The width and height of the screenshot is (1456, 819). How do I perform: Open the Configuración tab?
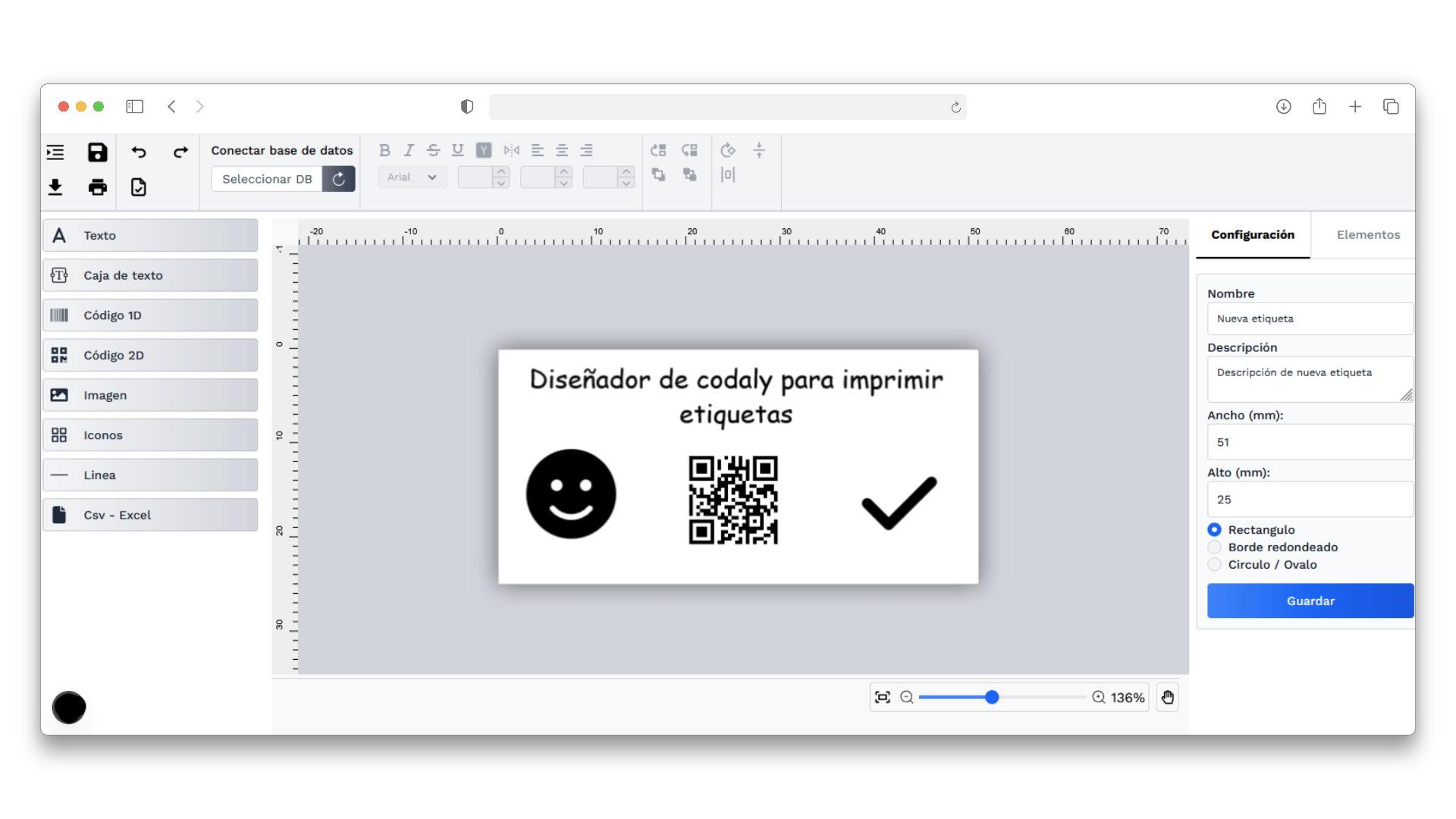point(1252,235)
